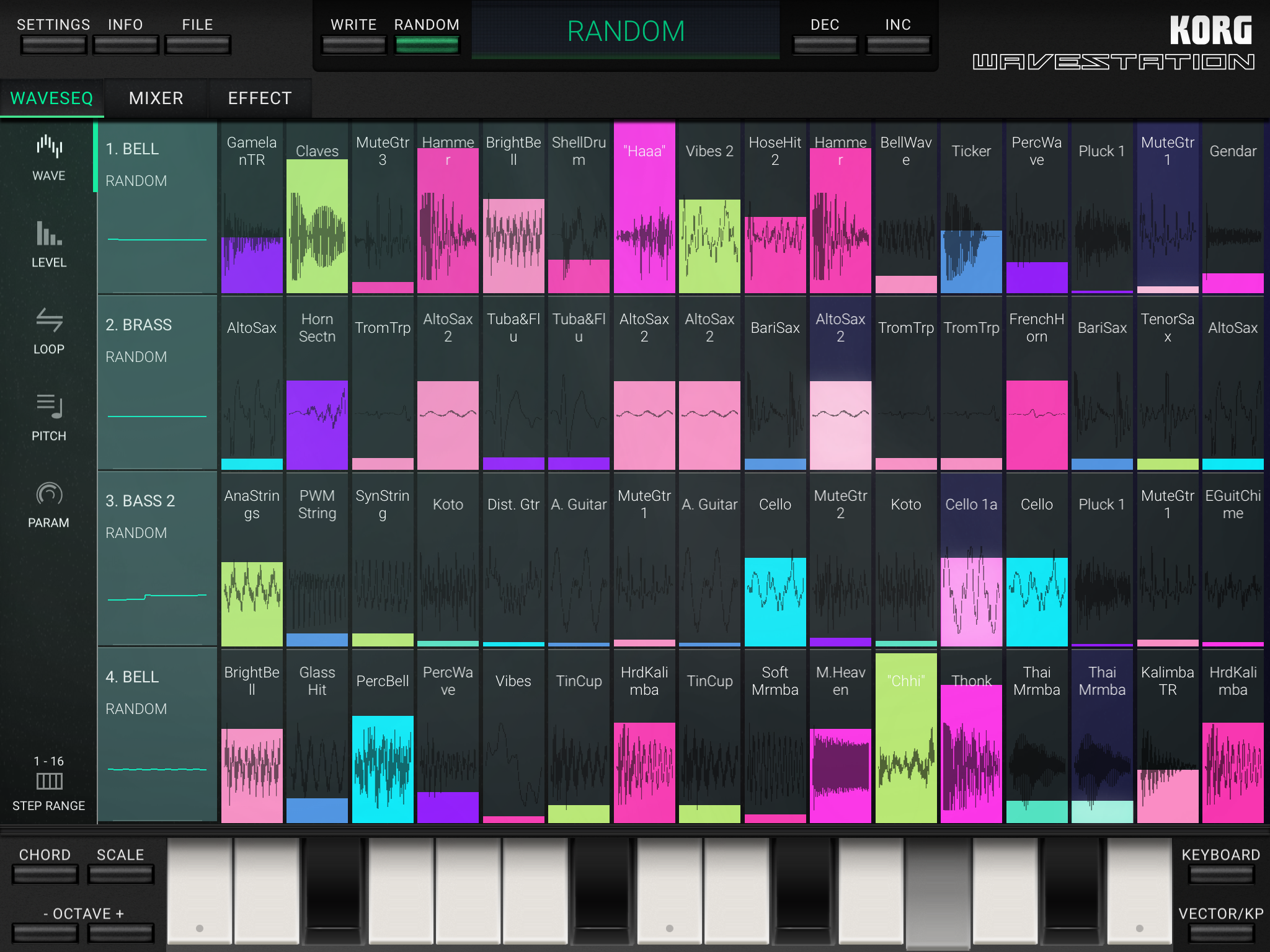Viewport: 1270px width, 952px height.
Task: Play the grey highlighted piano key
Action: click(x=938, y=892)
